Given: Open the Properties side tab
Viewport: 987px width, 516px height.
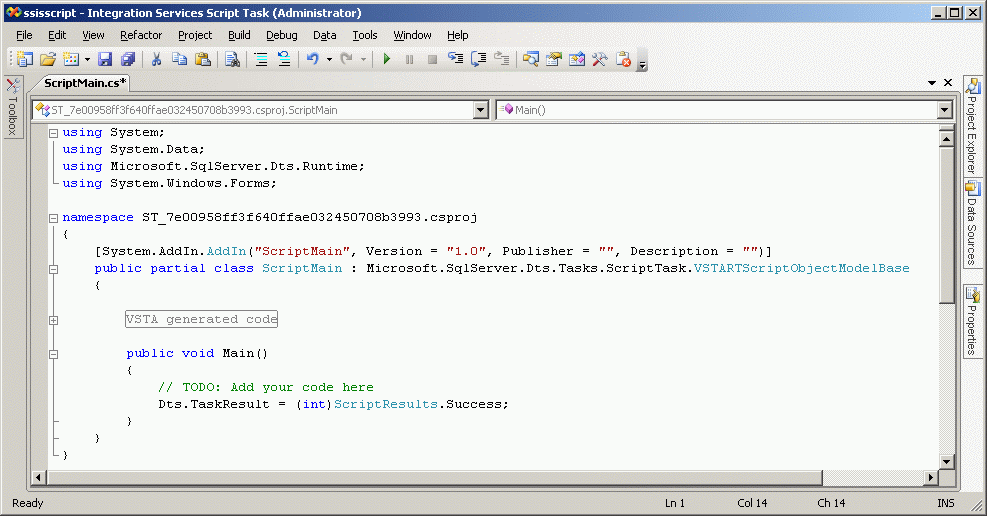Looking at the screenshot, I should click(x=973, y=321).
